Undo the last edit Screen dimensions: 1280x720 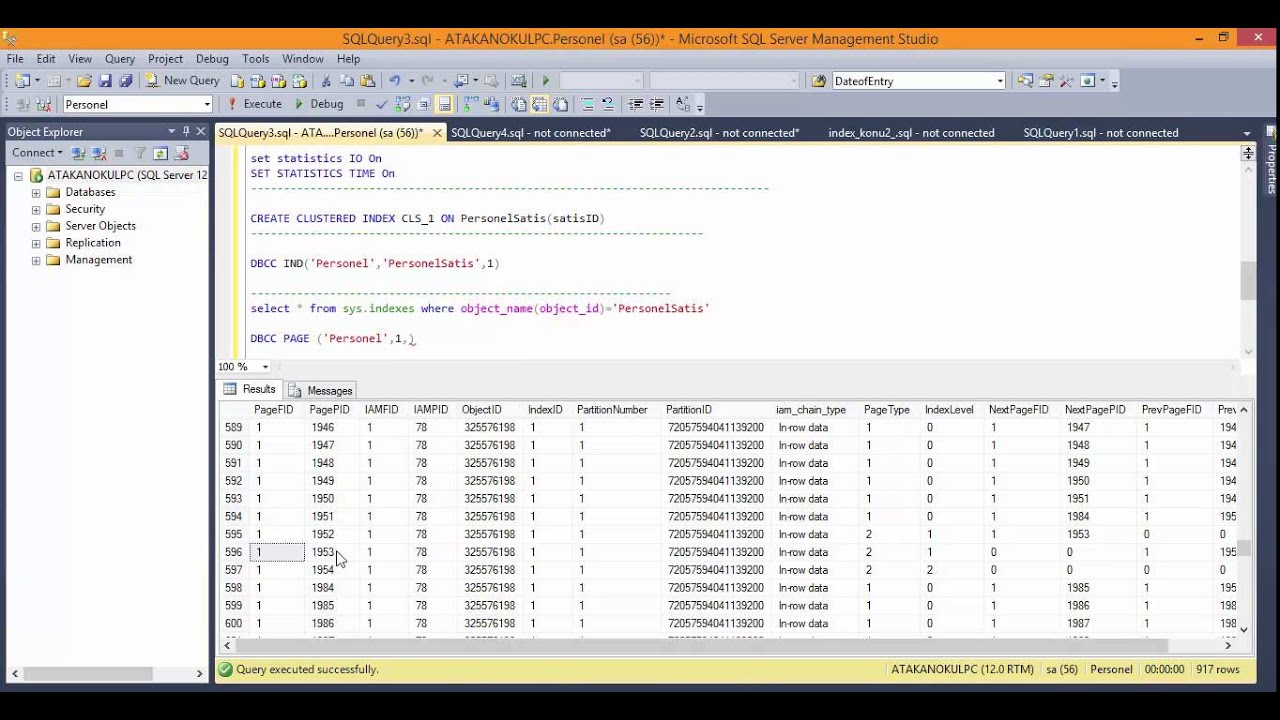pos(395,81)
